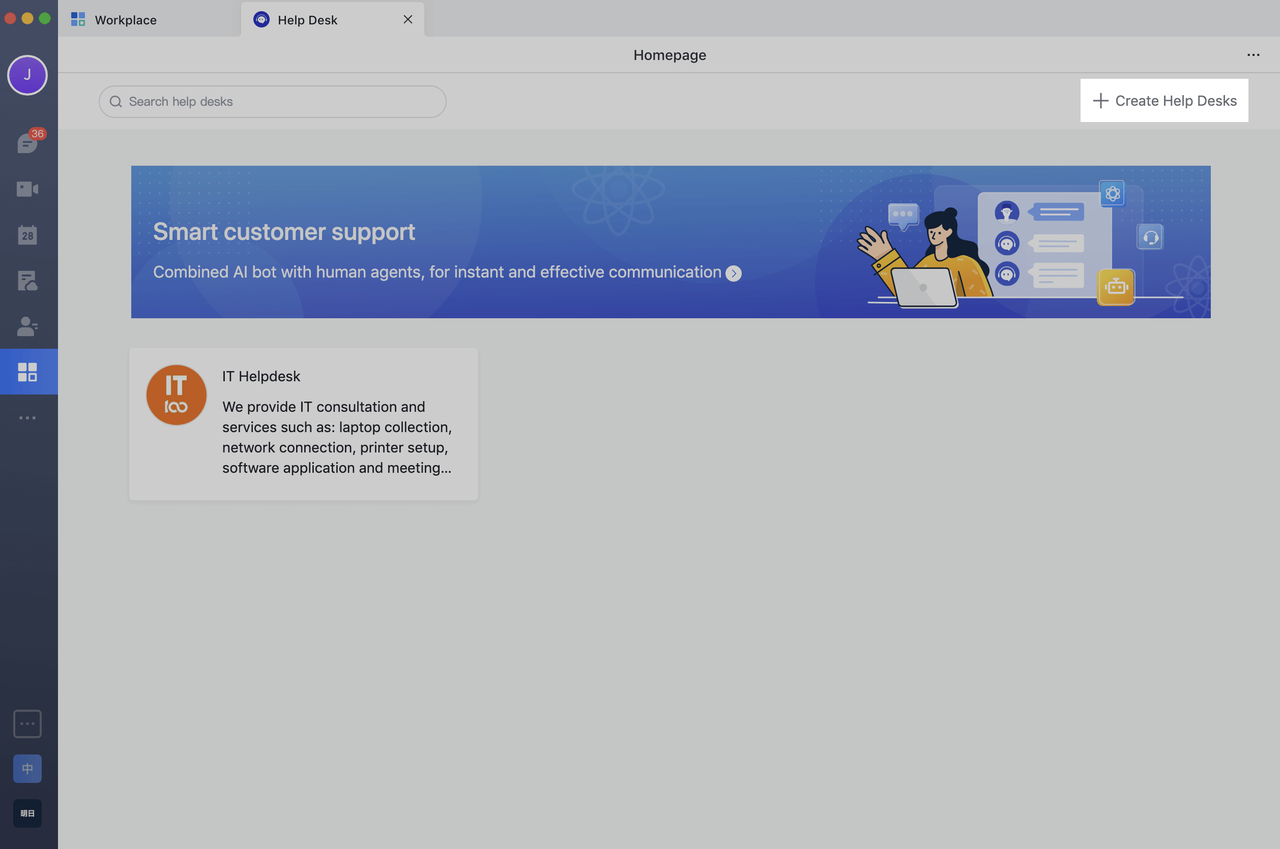The height and width of the screenshot is (849, 1280).
Task: Click the magnifier in the search bar
Action: click(115, 101)
